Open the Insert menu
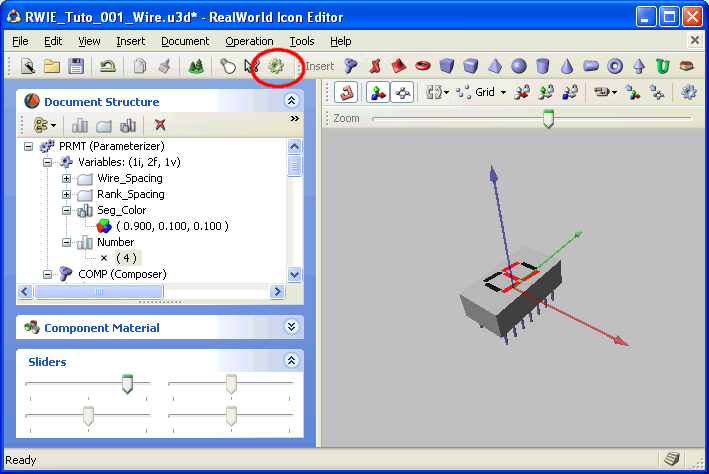Screen dimensions: 709x474 131,41
